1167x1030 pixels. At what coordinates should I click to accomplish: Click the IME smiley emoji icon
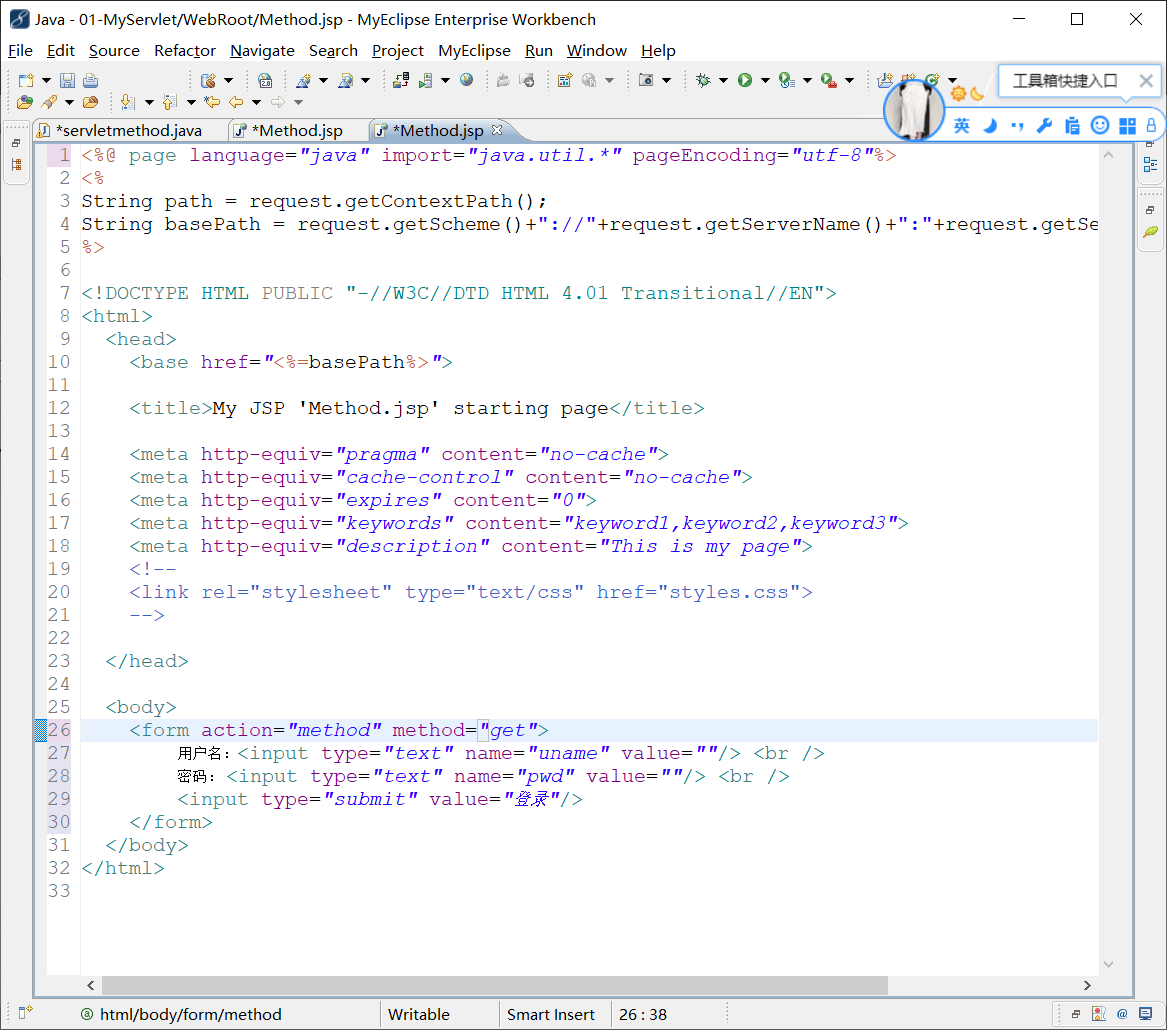click(x=1100, y=125)
